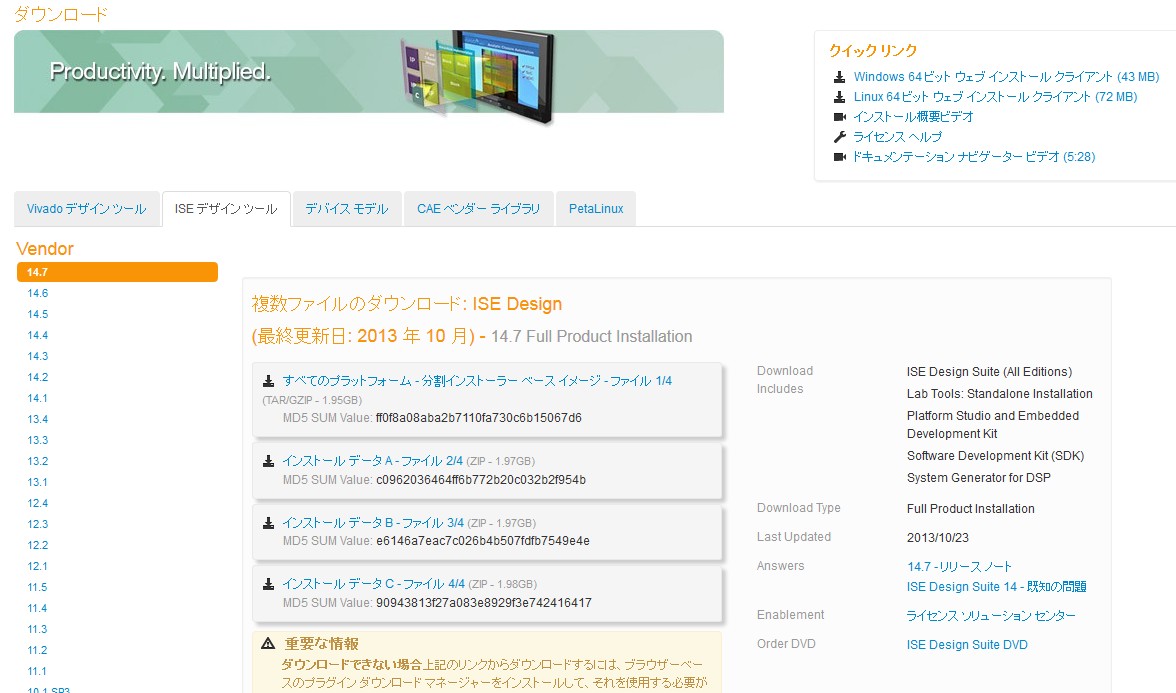Click 'Lab Tools: Standalone Installation' text
This screenshot has width=1176, height=693.
tap(1000, 394)
